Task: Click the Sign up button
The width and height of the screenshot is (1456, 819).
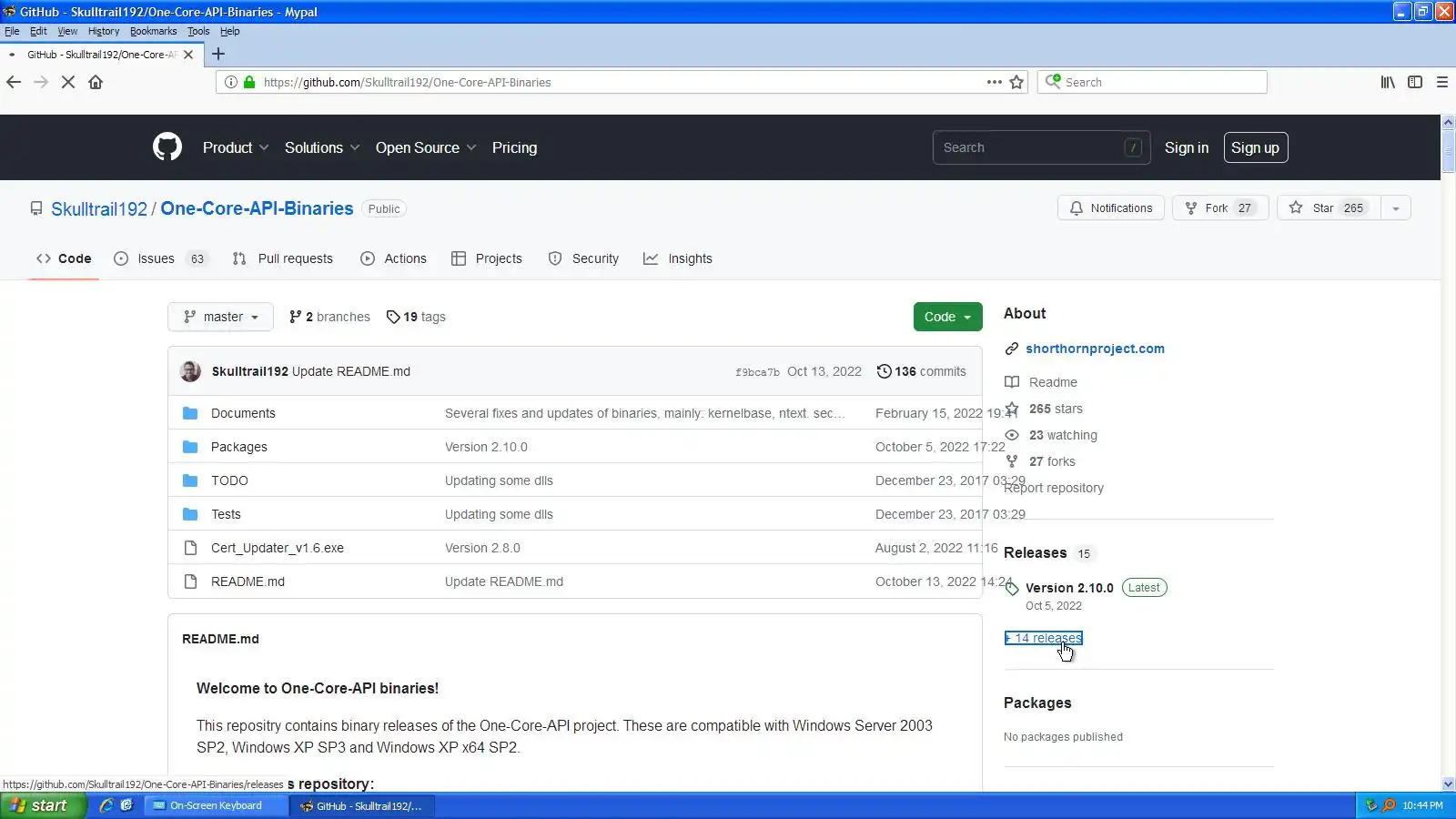Action: click(x=1256, y=147)
